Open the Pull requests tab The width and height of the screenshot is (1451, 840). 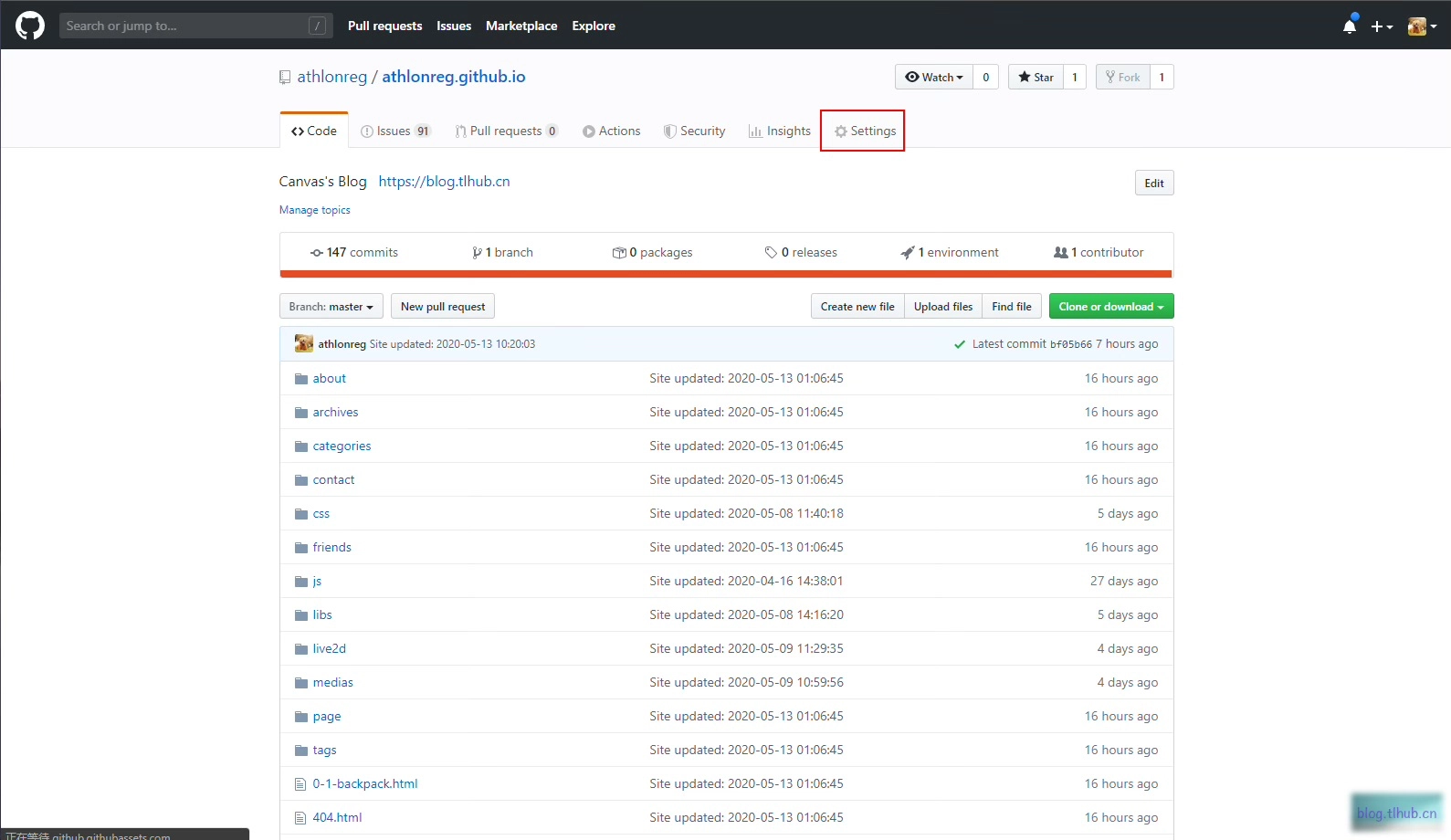(x=507, y=131)
